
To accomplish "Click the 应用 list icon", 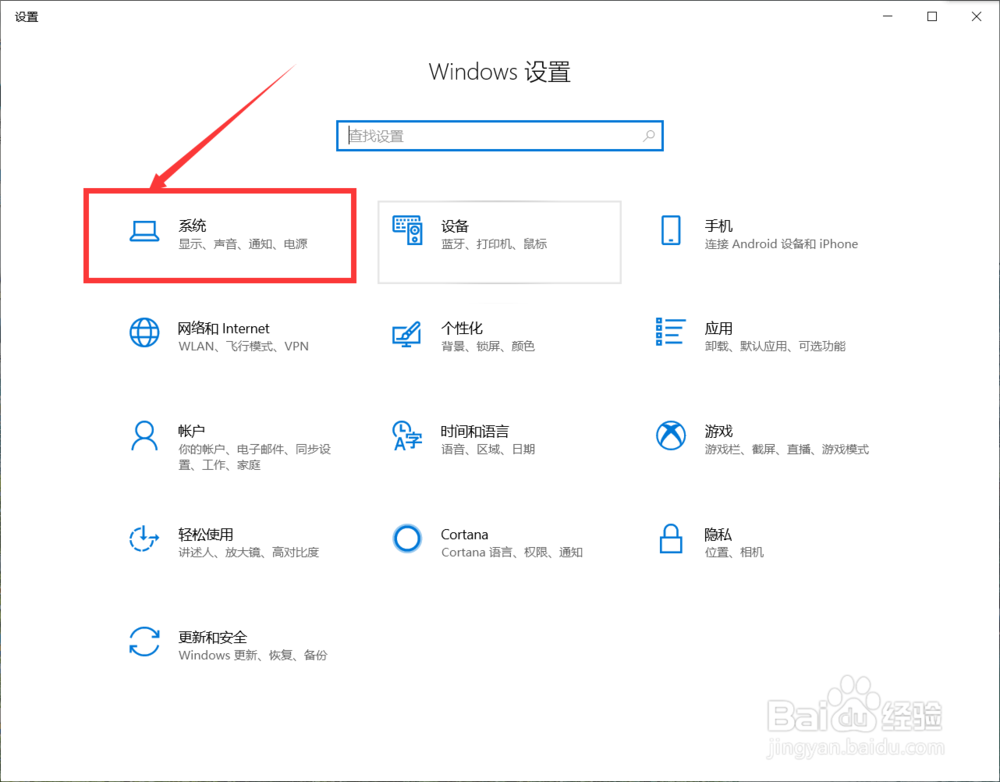I will click(x=670, y=332).
